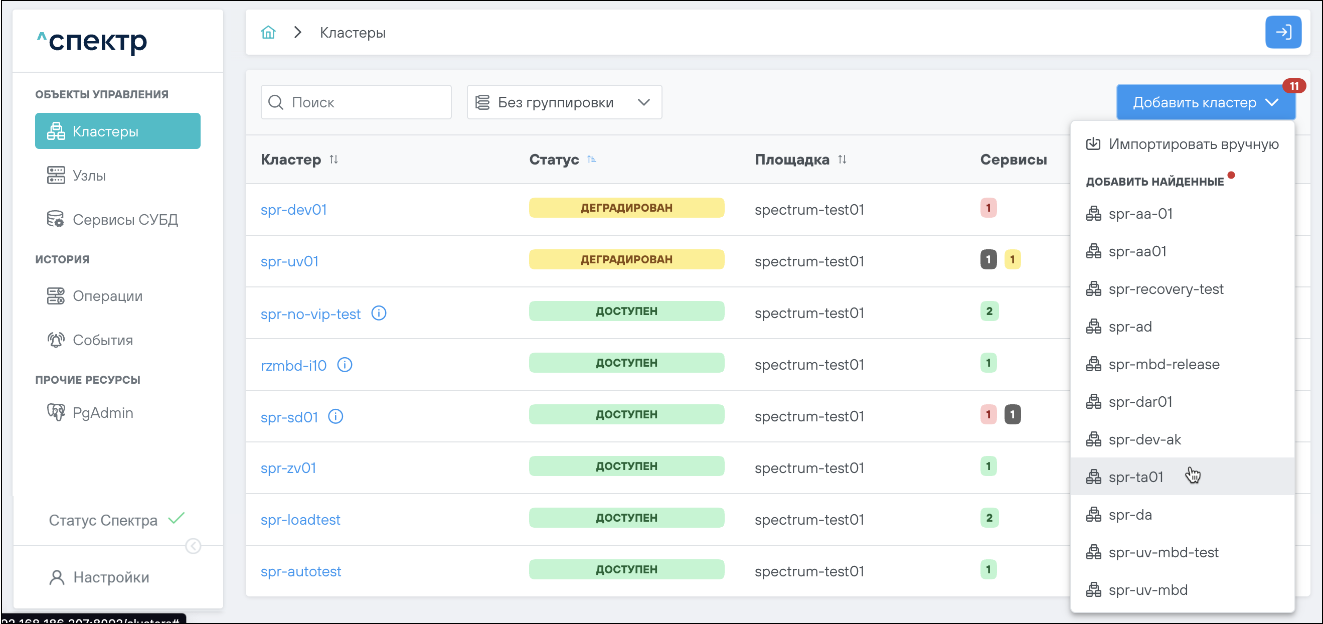This screenshot has height=624, width=1323.
Task: Select spr-recovery-test in the dropdown list
Action: pos(1166,289)
